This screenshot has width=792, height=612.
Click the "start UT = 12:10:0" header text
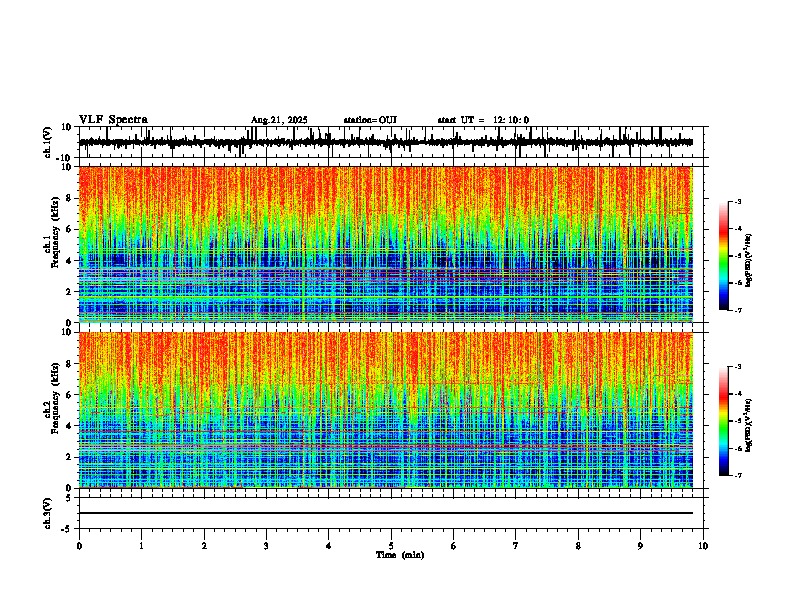point(483,120)
